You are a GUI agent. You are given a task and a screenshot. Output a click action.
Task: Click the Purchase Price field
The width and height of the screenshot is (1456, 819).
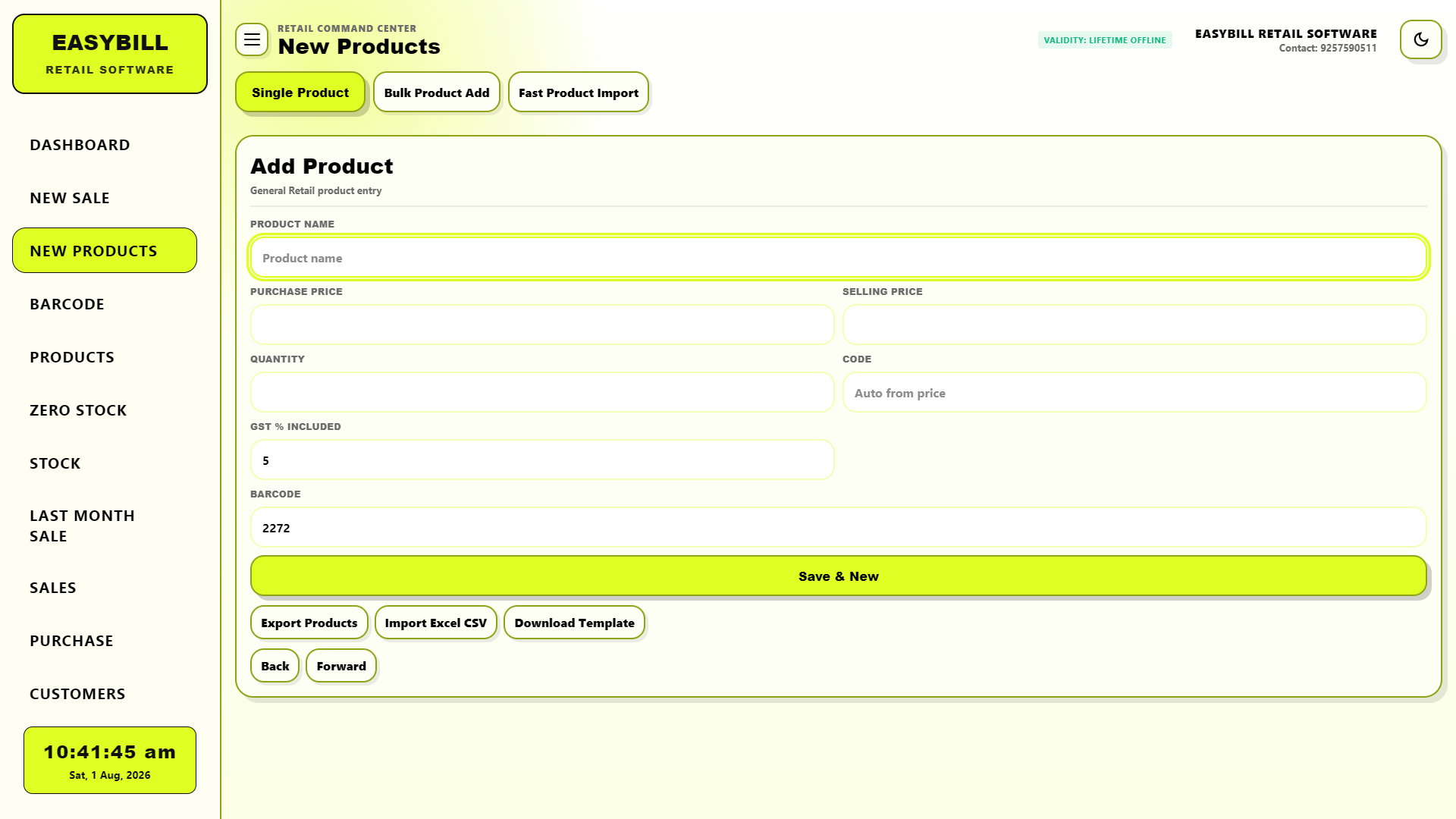(x=542, y=325)
